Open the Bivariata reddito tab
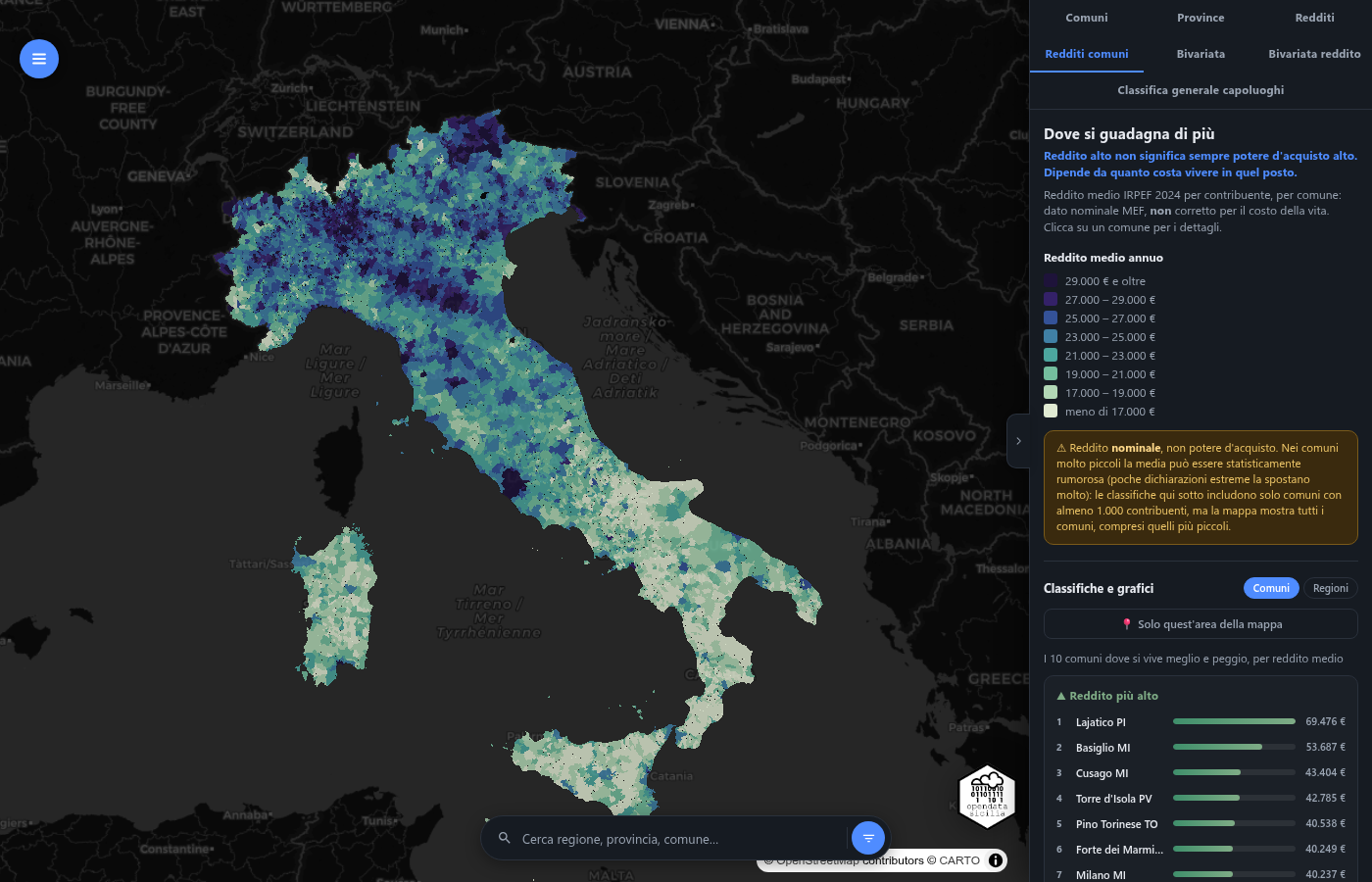Viewport: 1372px width, 882px height. (1314, 54)
